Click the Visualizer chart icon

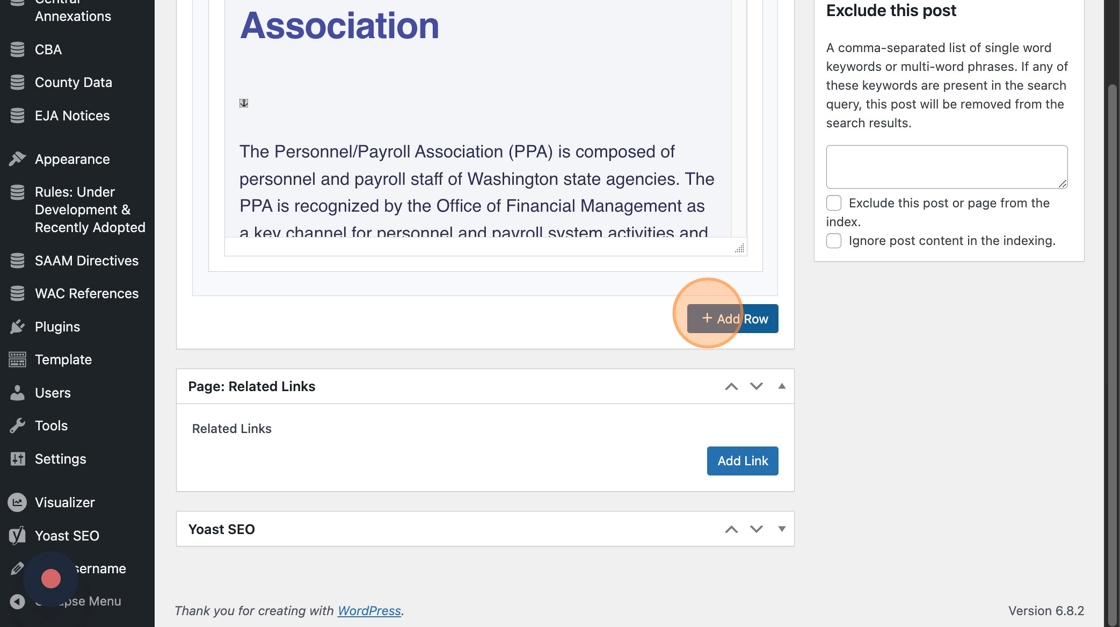click(17, 502)
